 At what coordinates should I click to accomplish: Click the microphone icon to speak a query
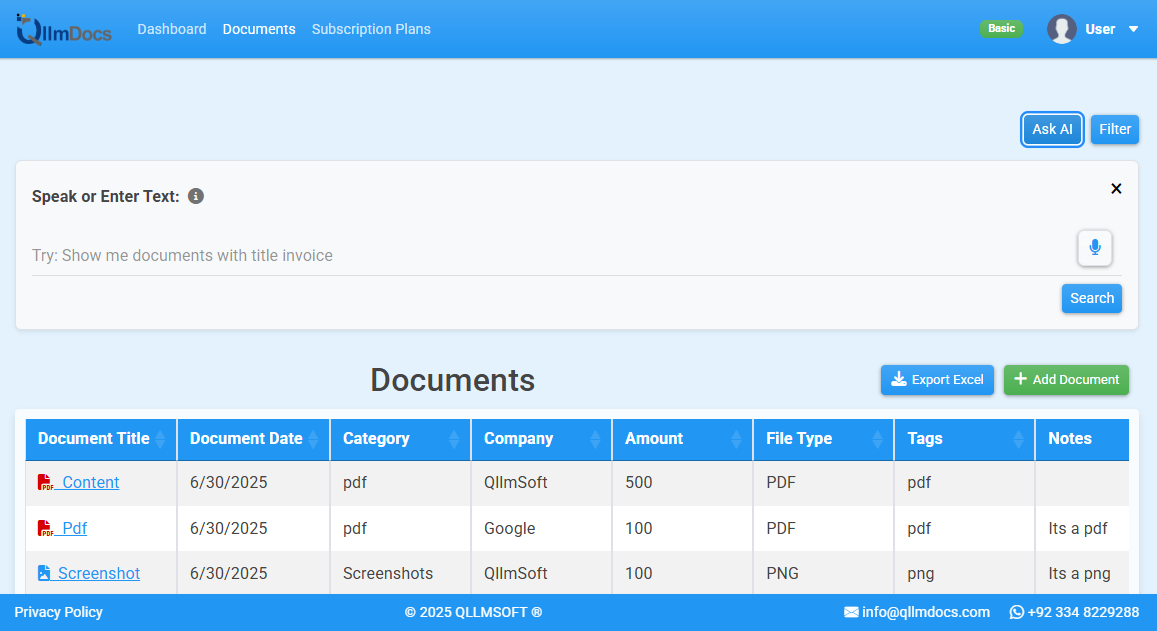click(1094, 248)
